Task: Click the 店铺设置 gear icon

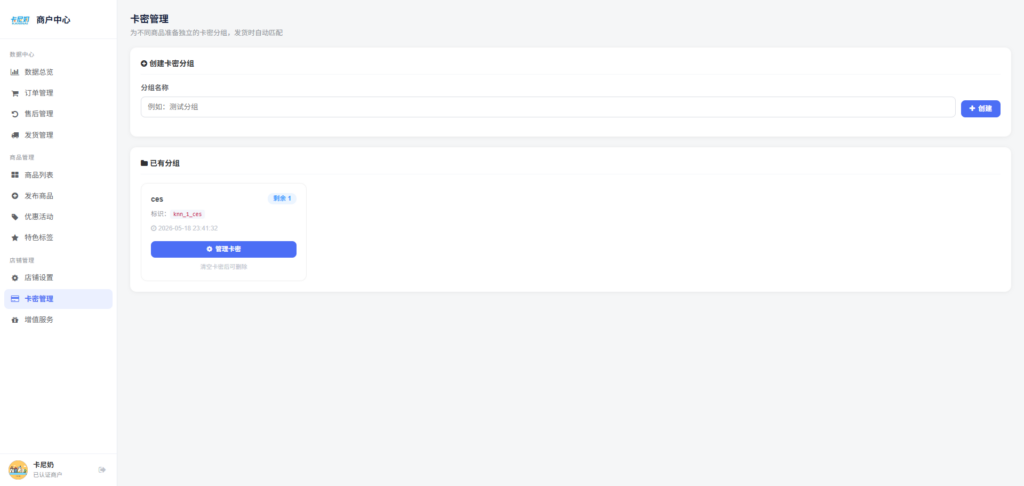Action: tap(15, 278)
